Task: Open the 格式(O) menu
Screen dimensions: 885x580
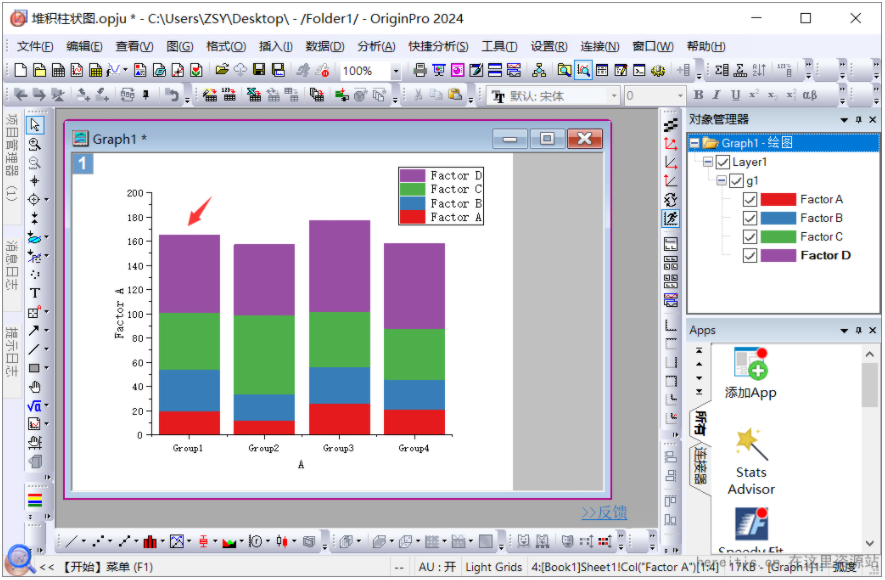Action: (x=226, y=46)
